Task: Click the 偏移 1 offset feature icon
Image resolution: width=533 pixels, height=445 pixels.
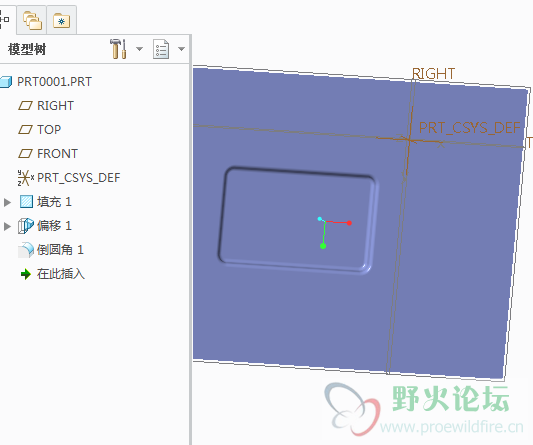Action: pyautogui.click(x=26, y=226)
